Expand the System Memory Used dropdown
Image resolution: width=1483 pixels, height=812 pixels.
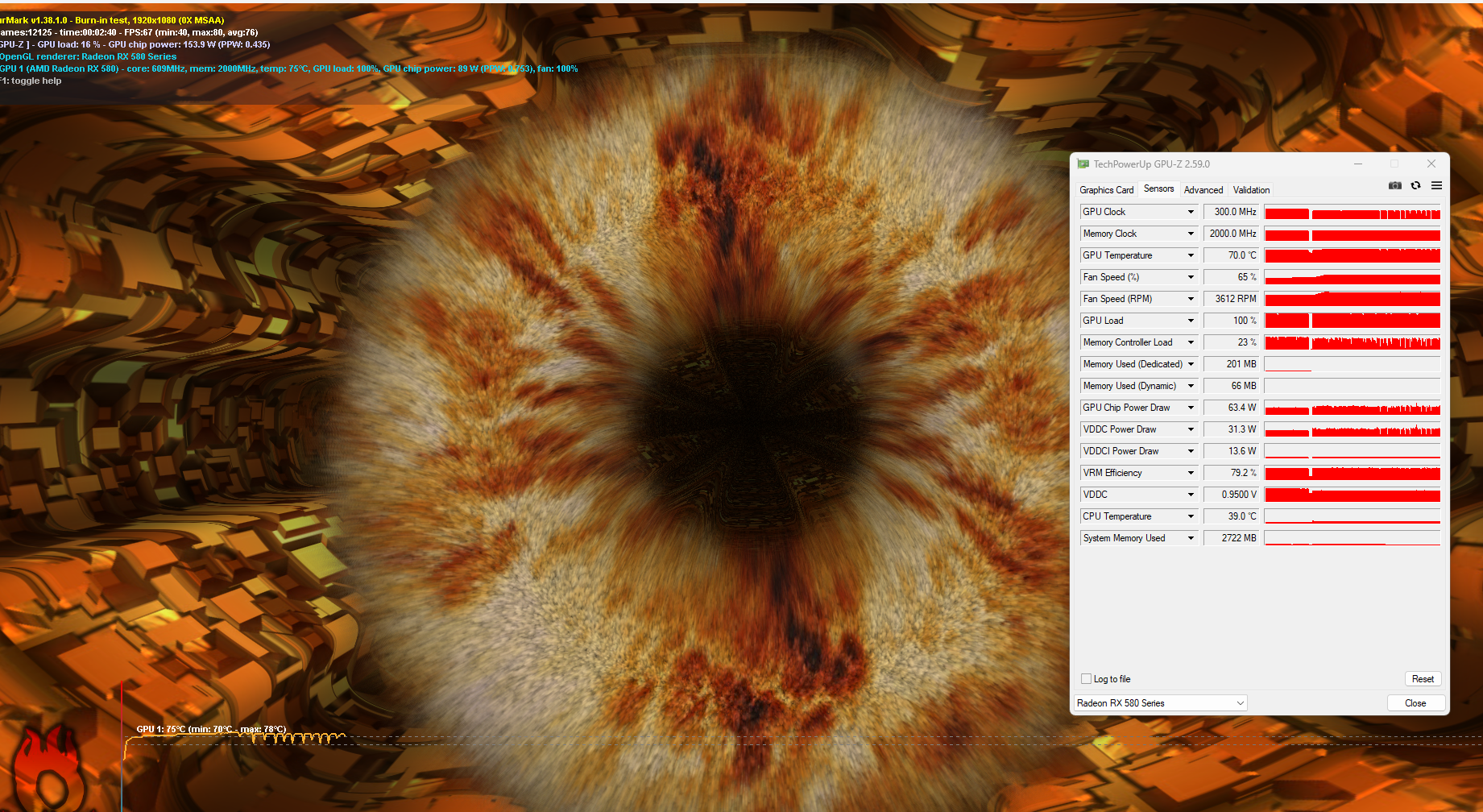point(1191,538)
